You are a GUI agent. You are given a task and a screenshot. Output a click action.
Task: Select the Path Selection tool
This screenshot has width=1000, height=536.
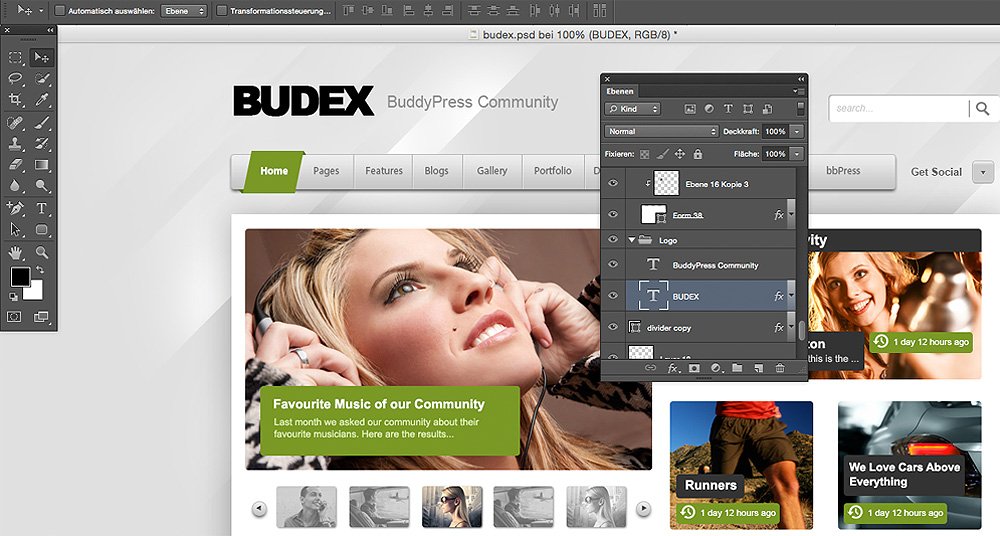coord(15,229)
